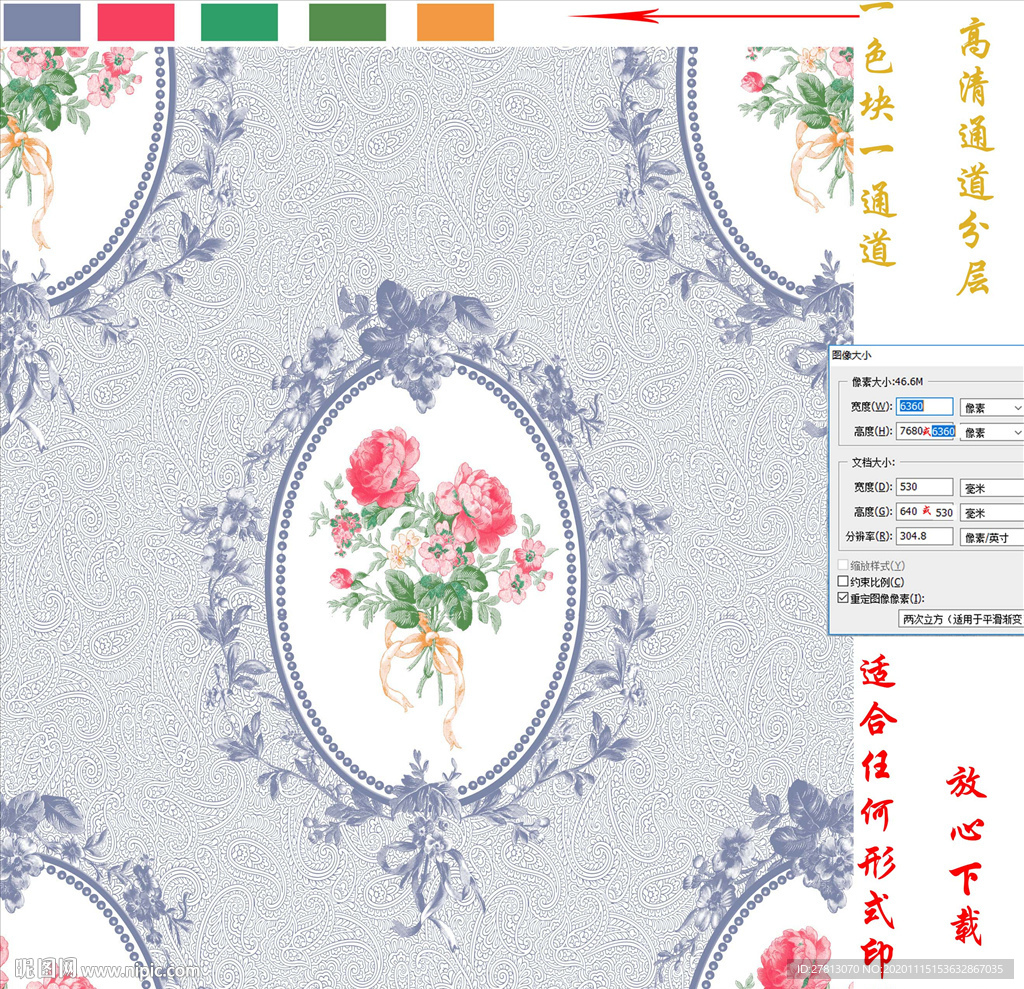Enable the 约束比例 checkbox
This screenshot has width=1024, height=989.
coord(843,581)
